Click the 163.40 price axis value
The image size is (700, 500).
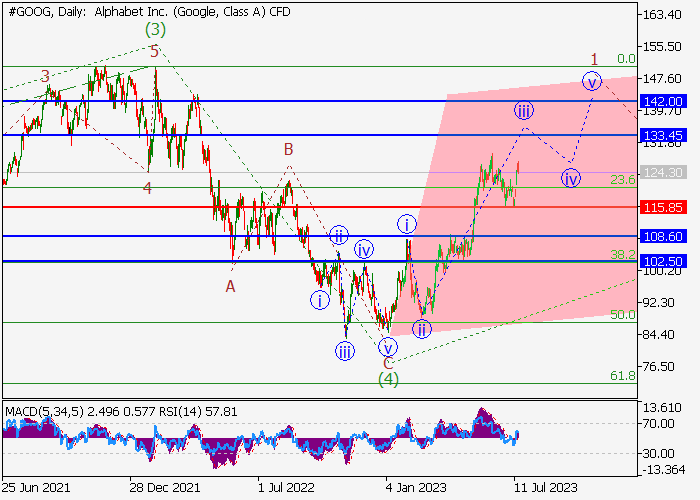pos(662,15)
